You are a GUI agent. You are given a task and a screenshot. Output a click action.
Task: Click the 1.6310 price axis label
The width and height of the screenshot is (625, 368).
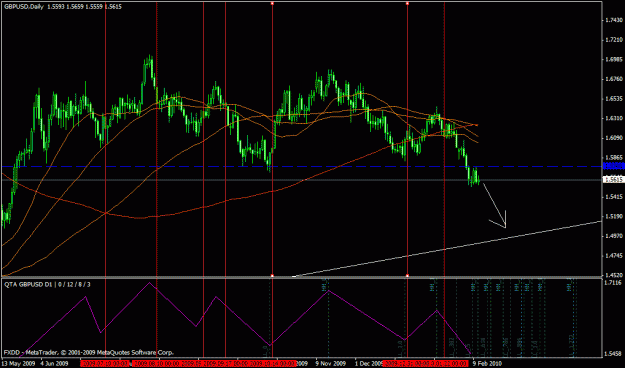pos(614,118)
